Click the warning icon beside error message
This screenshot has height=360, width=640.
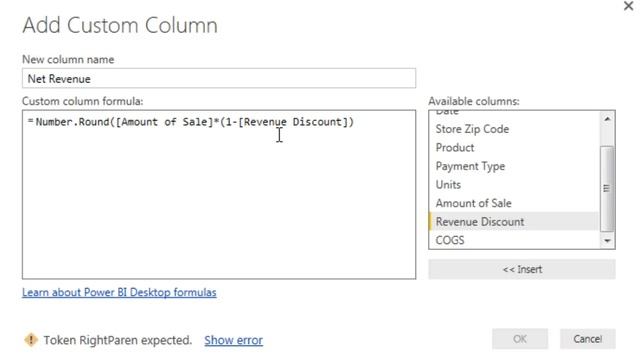coord(31,340)
